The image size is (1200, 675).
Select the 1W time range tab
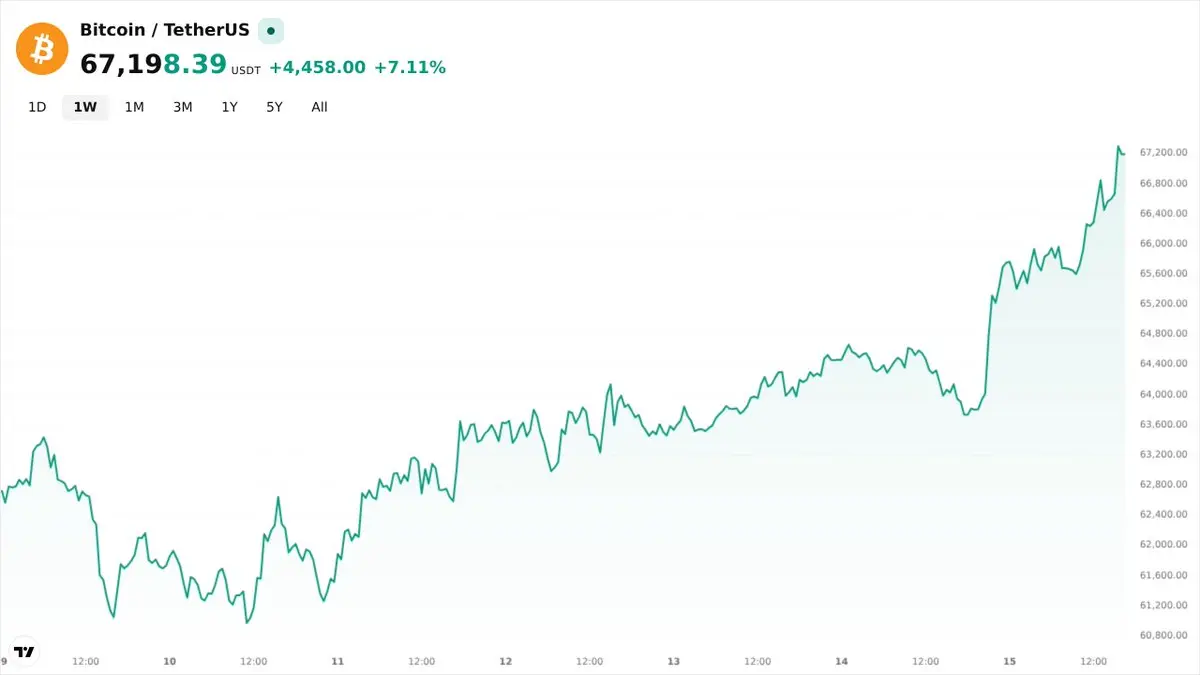click(85, 107)
